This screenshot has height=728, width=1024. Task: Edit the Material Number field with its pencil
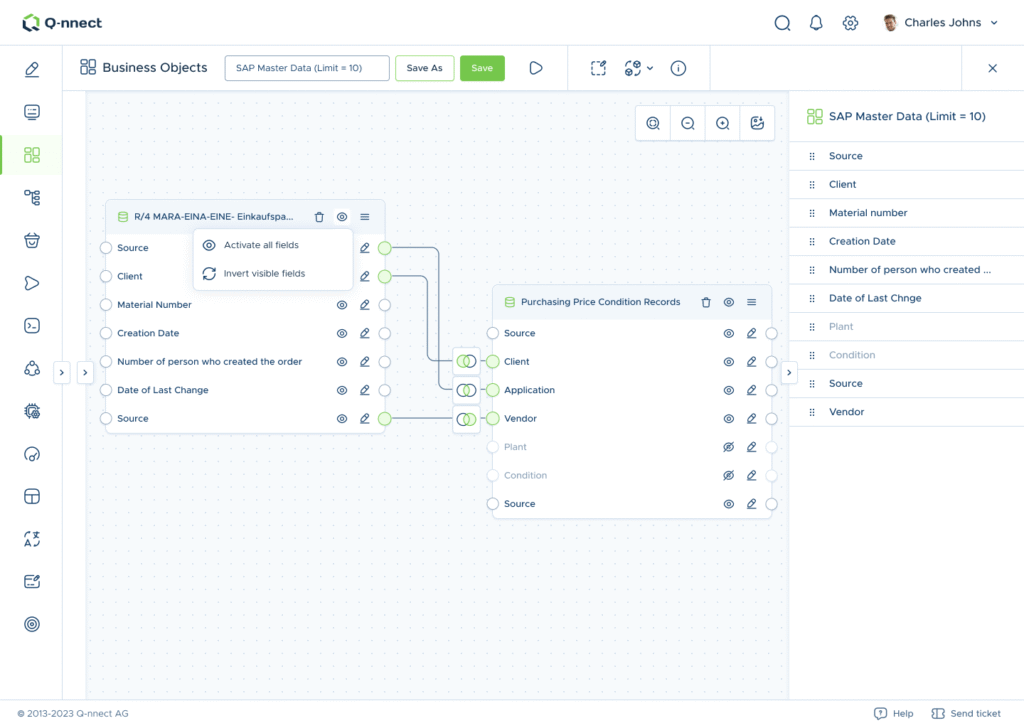pos(364,305)
